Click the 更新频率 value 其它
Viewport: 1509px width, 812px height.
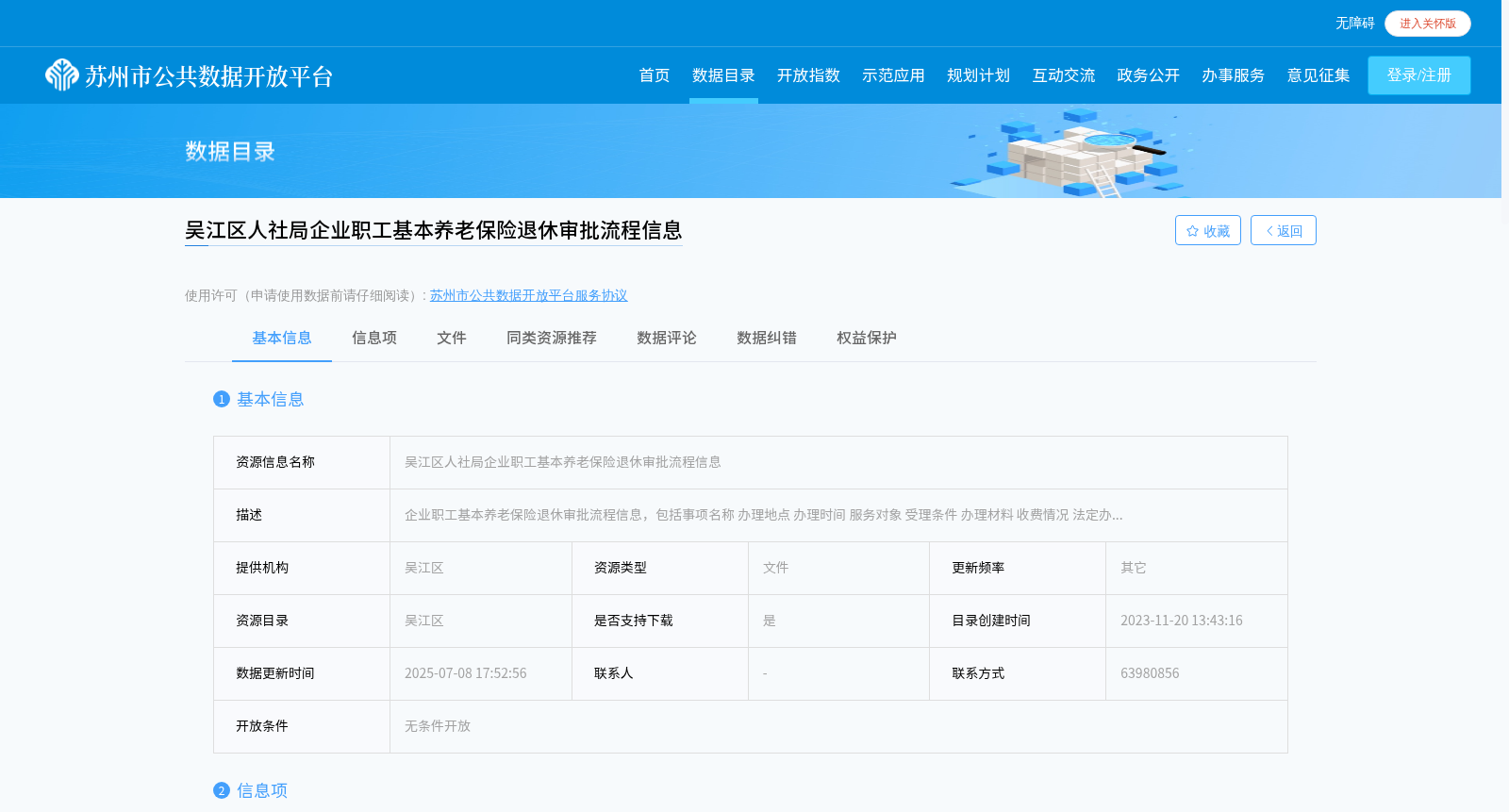tap(1134, 568)
